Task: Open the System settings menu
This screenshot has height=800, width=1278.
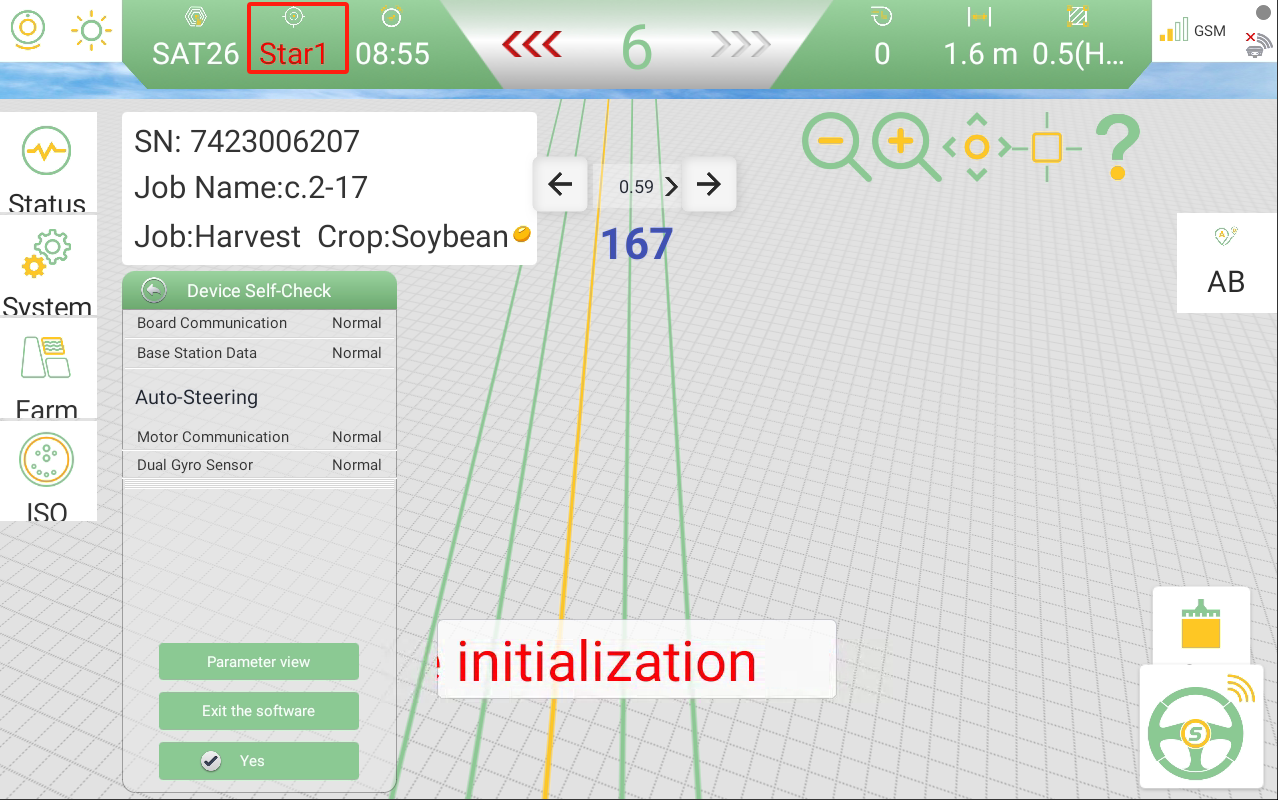Action: point(48,268)
